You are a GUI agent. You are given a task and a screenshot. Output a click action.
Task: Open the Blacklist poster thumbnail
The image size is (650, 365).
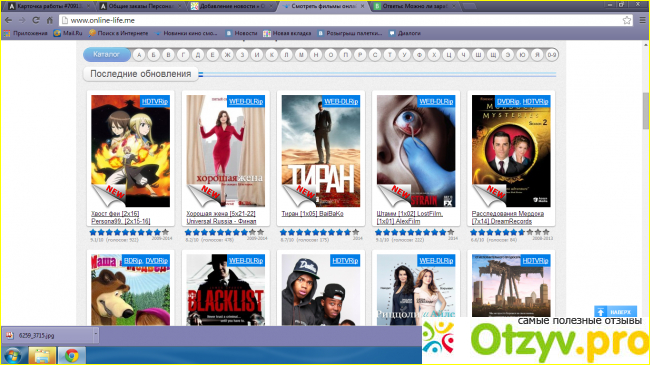pos(226,290)
